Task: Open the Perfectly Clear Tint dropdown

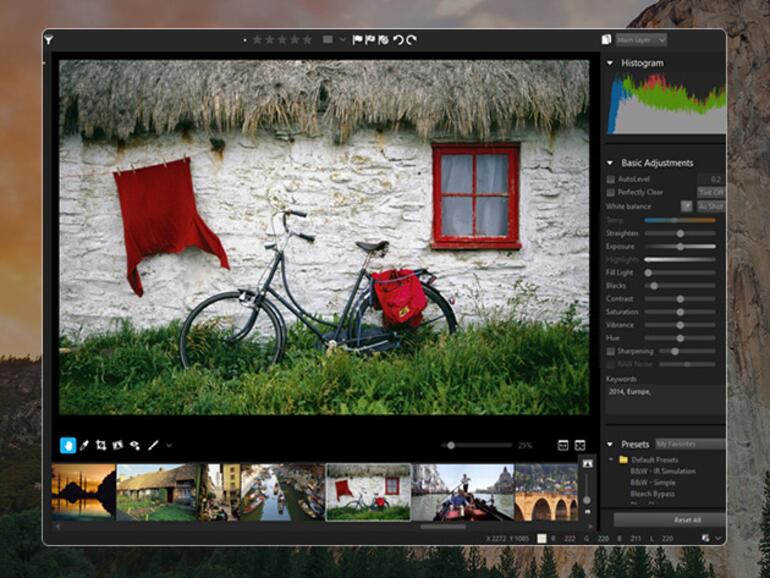Action: pos(711,193)
